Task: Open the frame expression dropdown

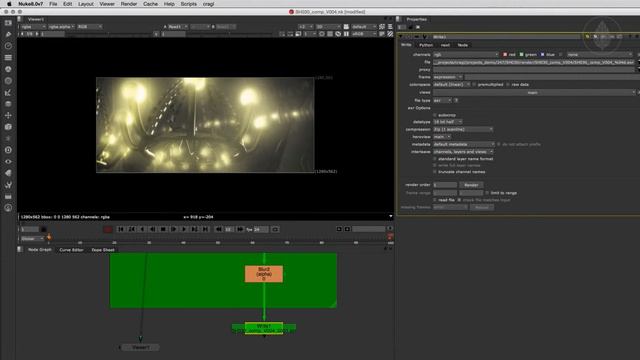Action: (448, 77)
